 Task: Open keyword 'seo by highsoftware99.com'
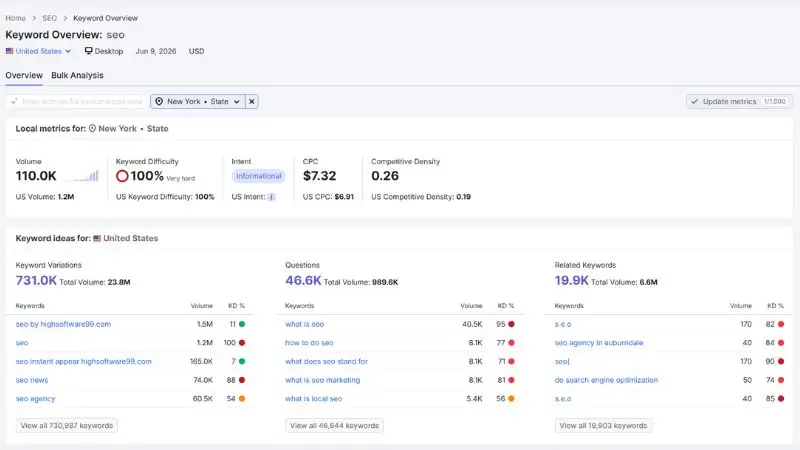(x=63, y=324)
